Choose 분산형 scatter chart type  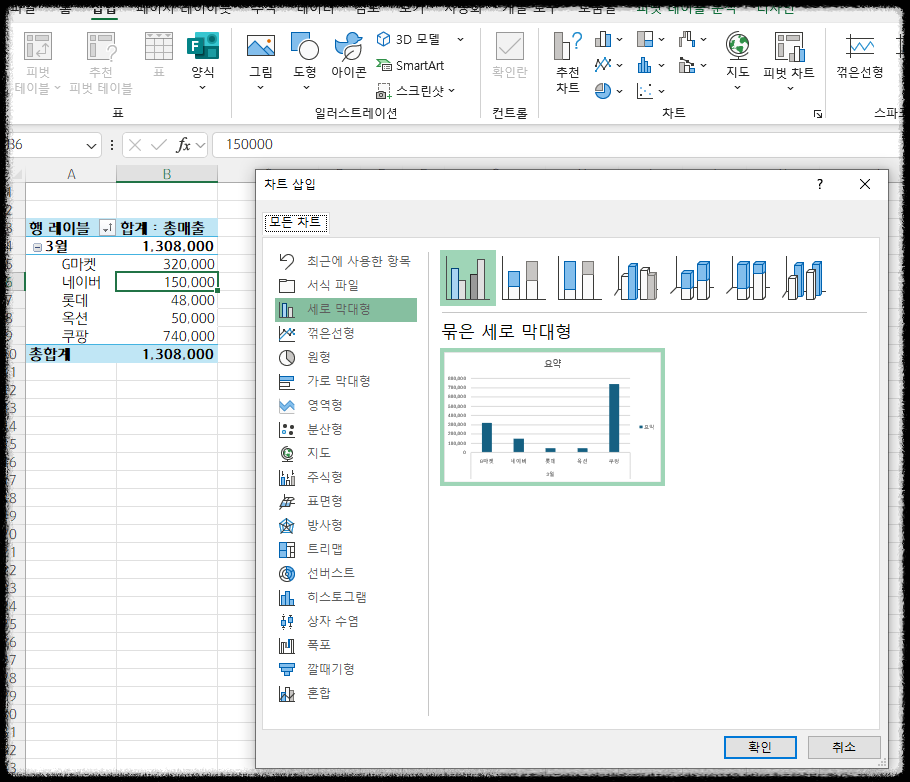click(x=346, y=429)
